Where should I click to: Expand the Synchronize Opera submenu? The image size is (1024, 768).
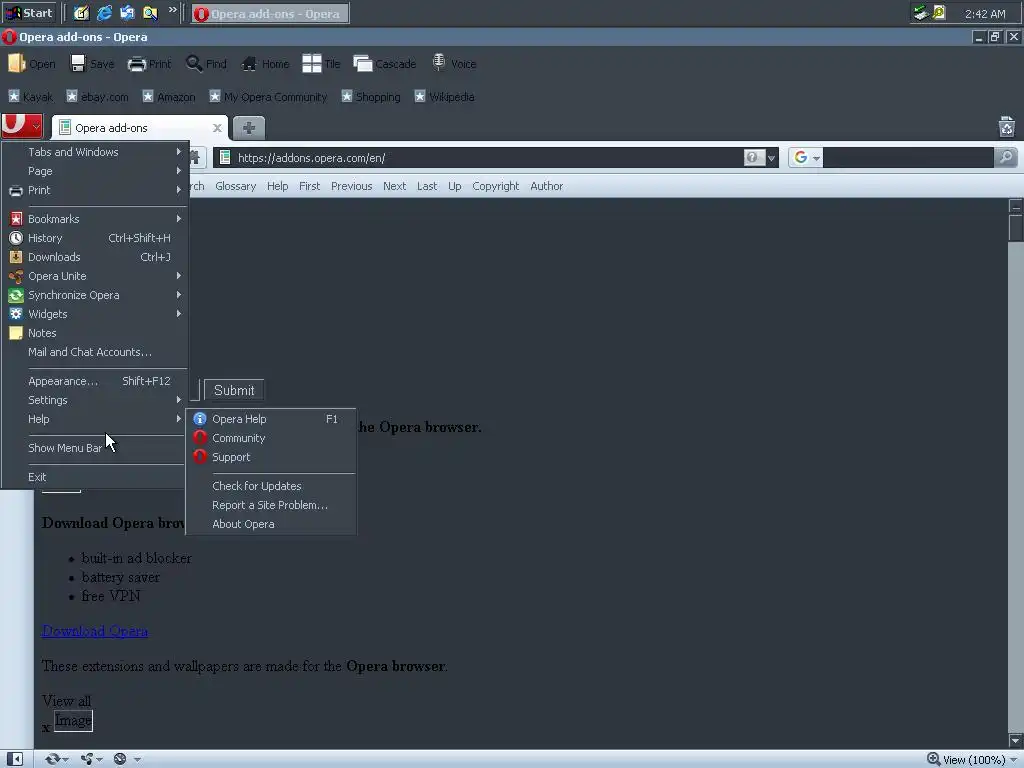(95, 295)
